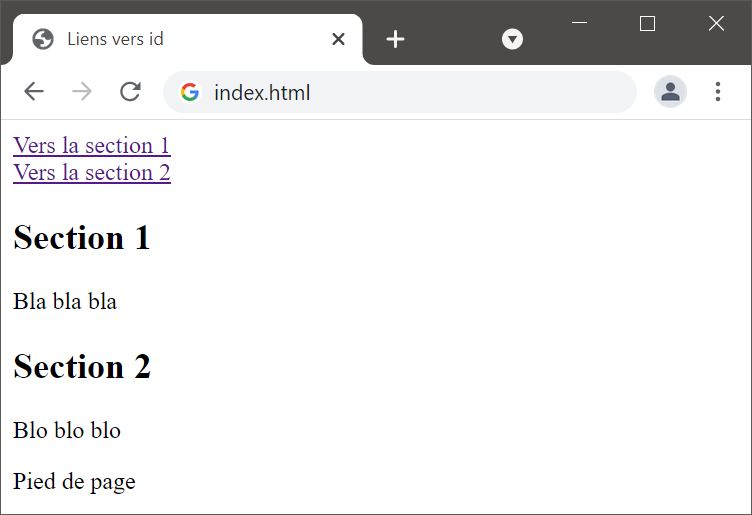Viewport: 752px width, 515px height.
Task: Click the Section 2 heading
Action: (82, 366)
